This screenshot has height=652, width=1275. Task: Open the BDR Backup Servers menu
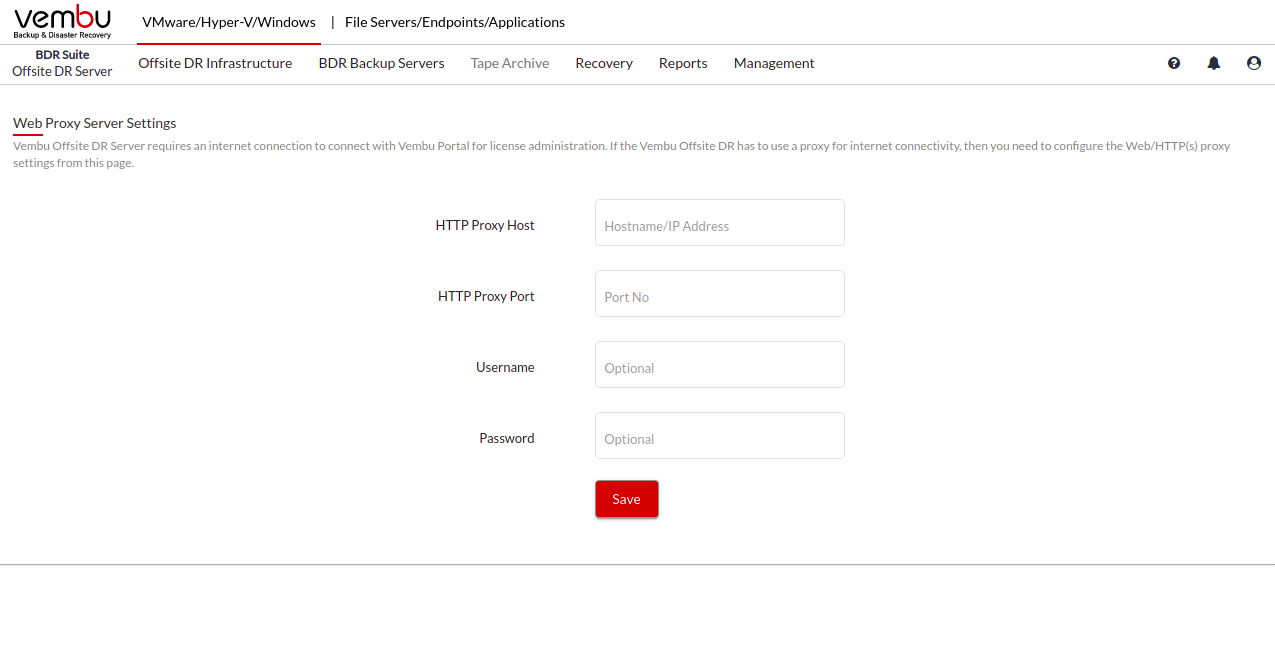pyautogui.click(x=381, y=63)
